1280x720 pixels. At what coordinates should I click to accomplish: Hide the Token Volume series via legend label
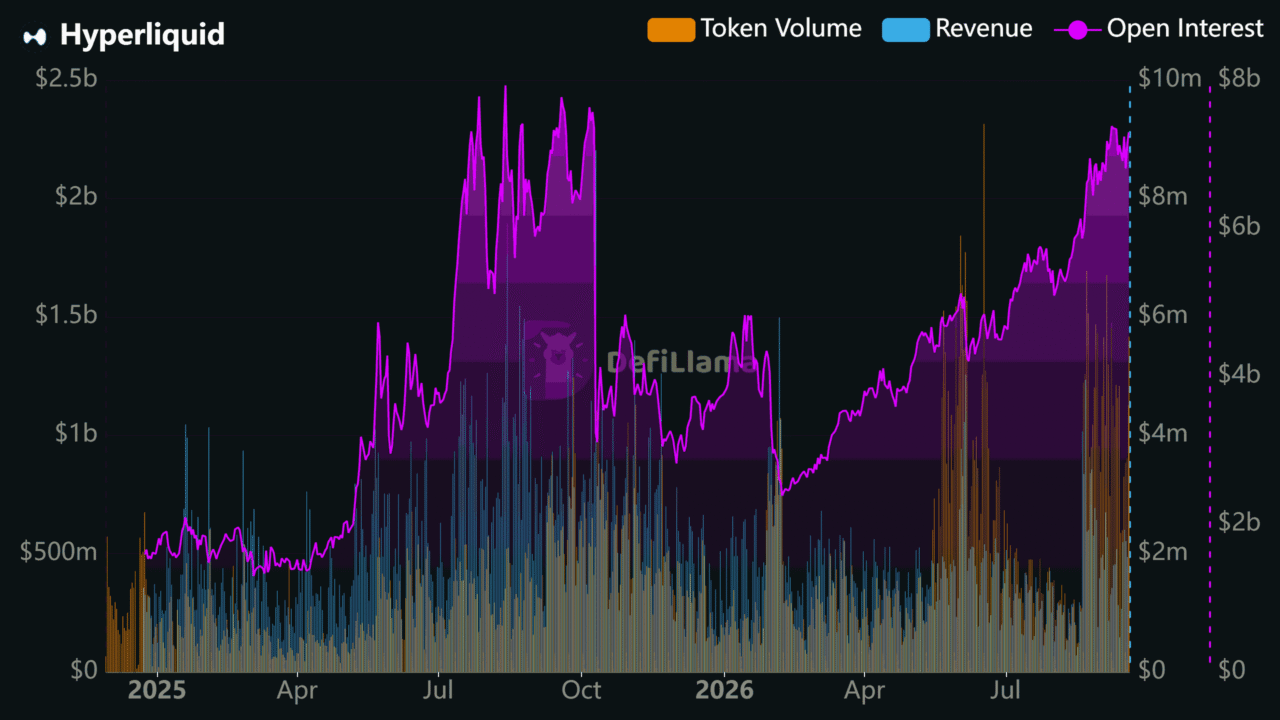pos(781,29)
